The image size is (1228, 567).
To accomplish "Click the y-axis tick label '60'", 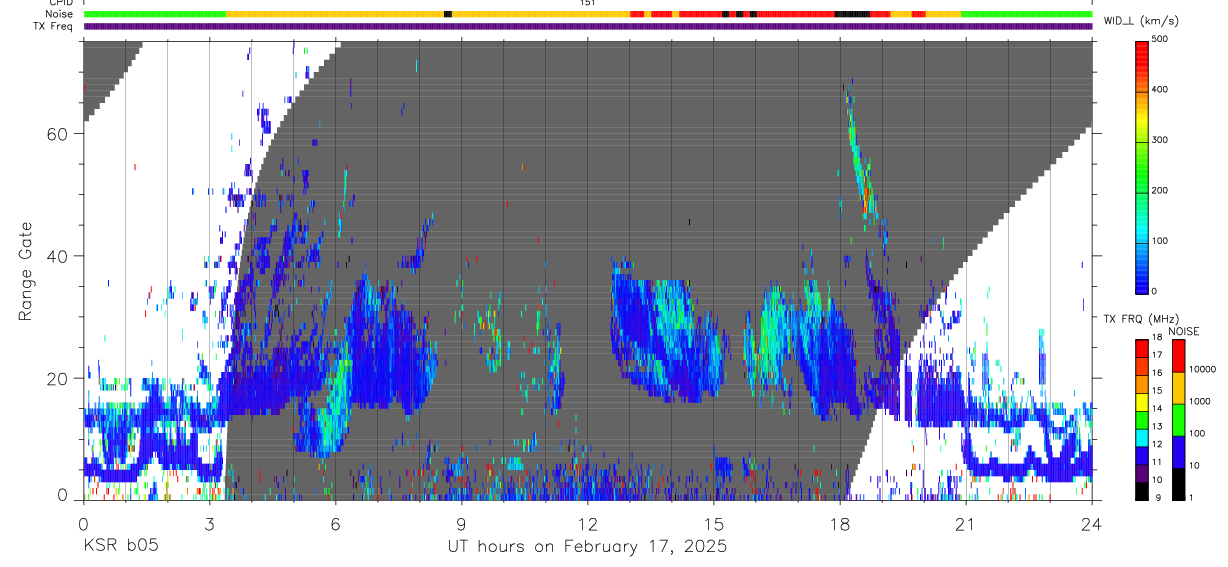I will [58, 133].
